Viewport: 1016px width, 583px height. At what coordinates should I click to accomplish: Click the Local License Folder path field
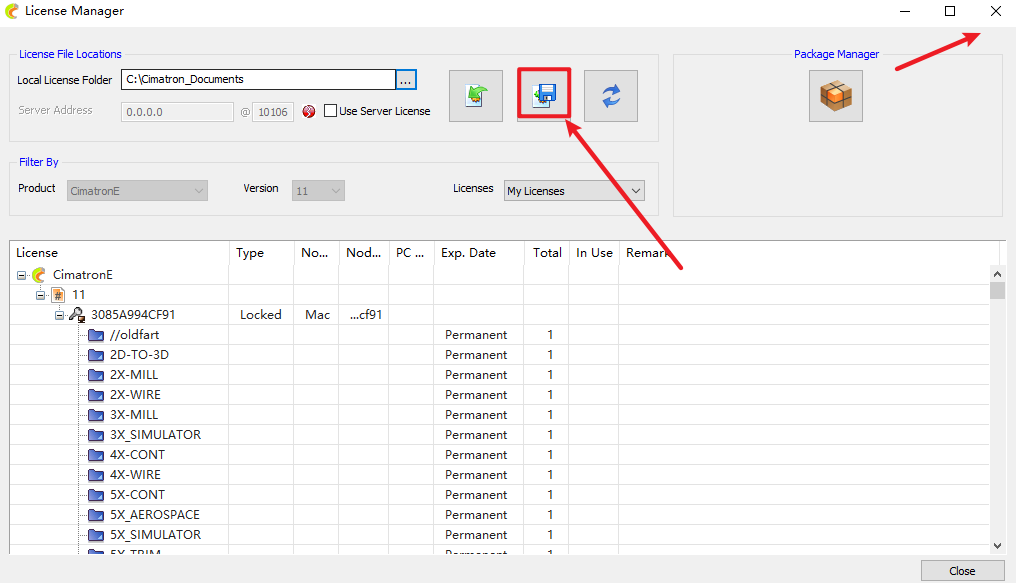257,80
